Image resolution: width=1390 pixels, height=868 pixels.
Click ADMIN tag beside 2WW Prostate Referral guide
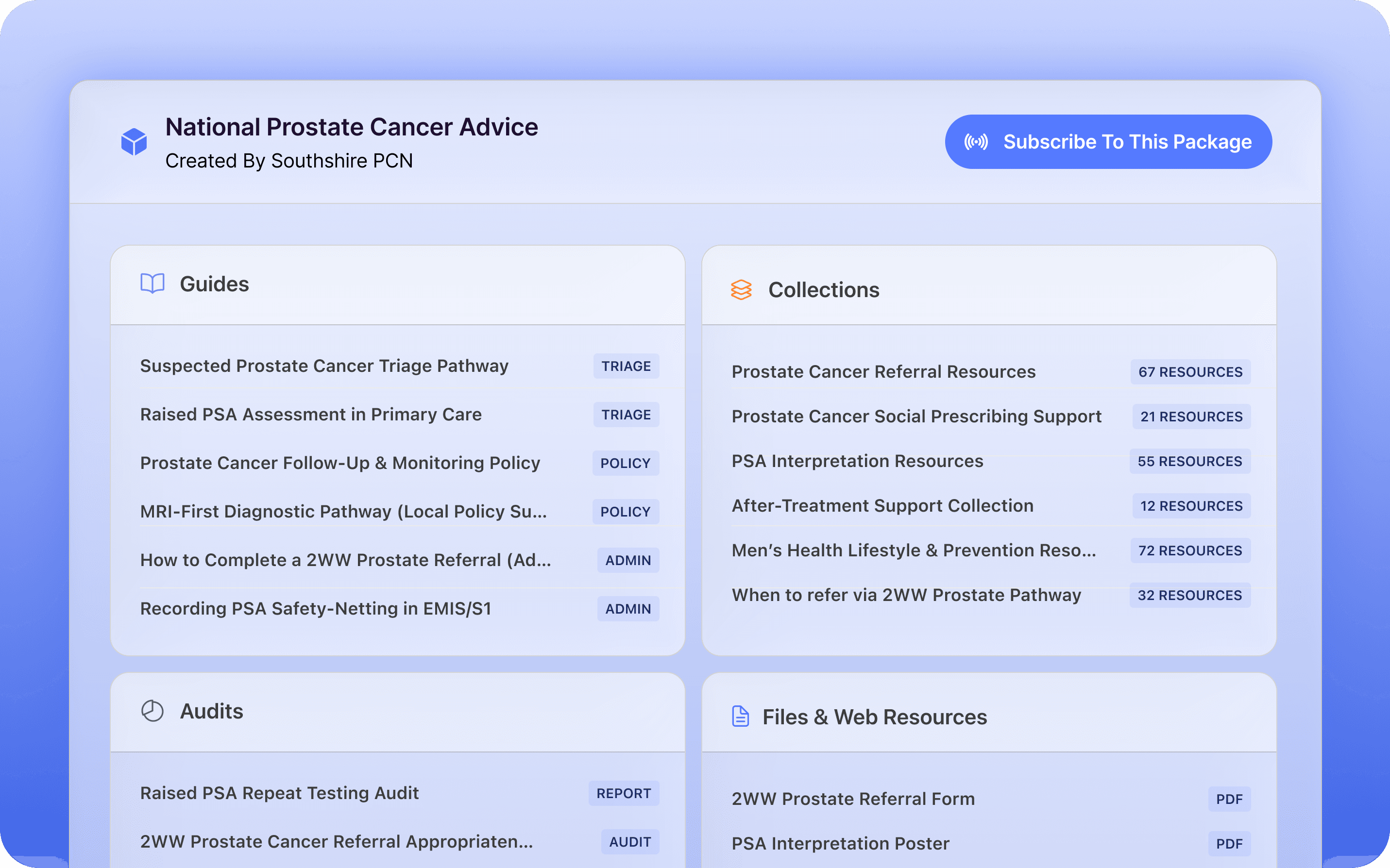(x=627, y=560)
